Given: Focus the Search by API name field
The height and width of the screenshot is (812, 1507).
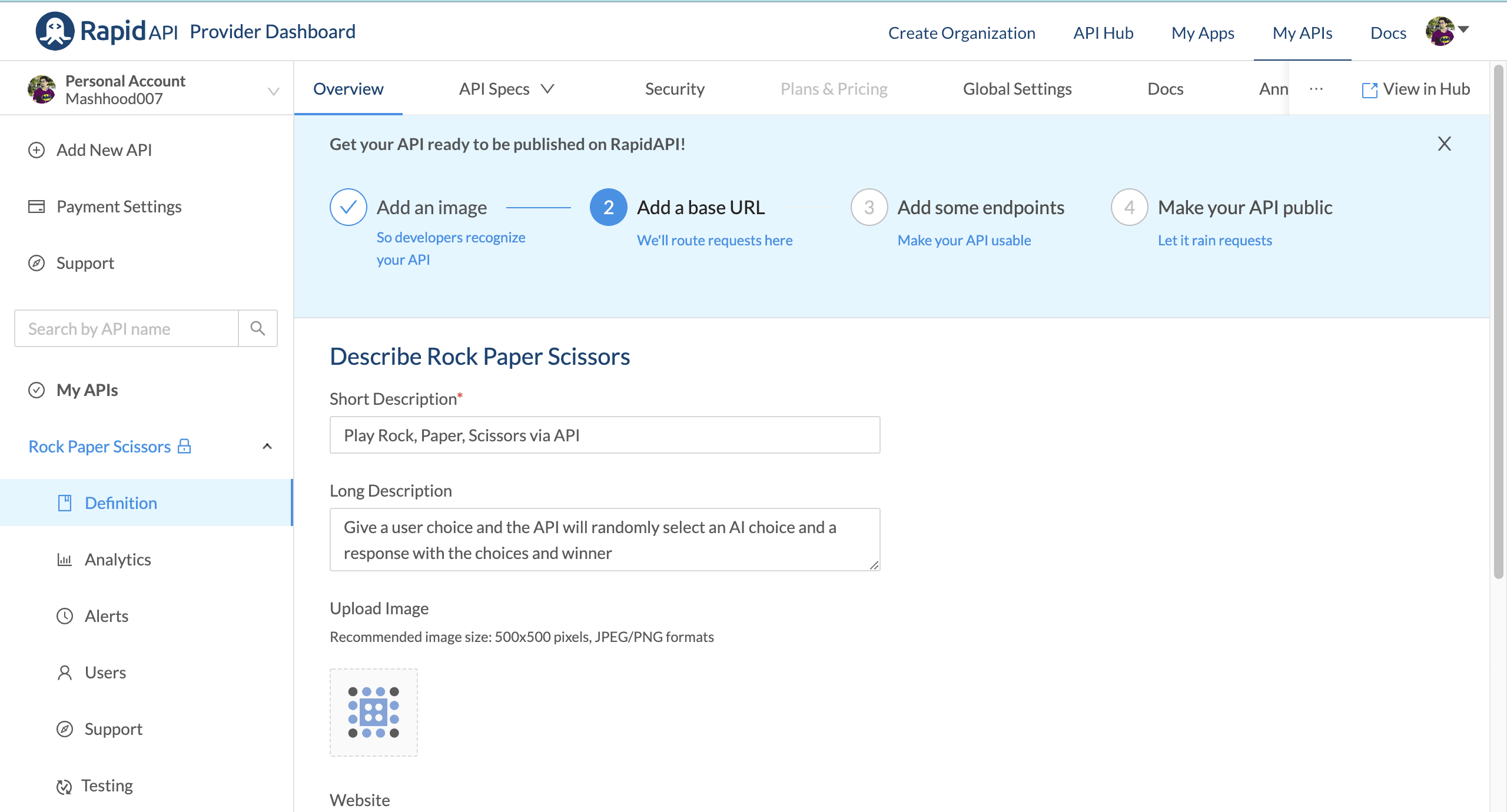Looking at the screenshot, I should coord(127,328).
